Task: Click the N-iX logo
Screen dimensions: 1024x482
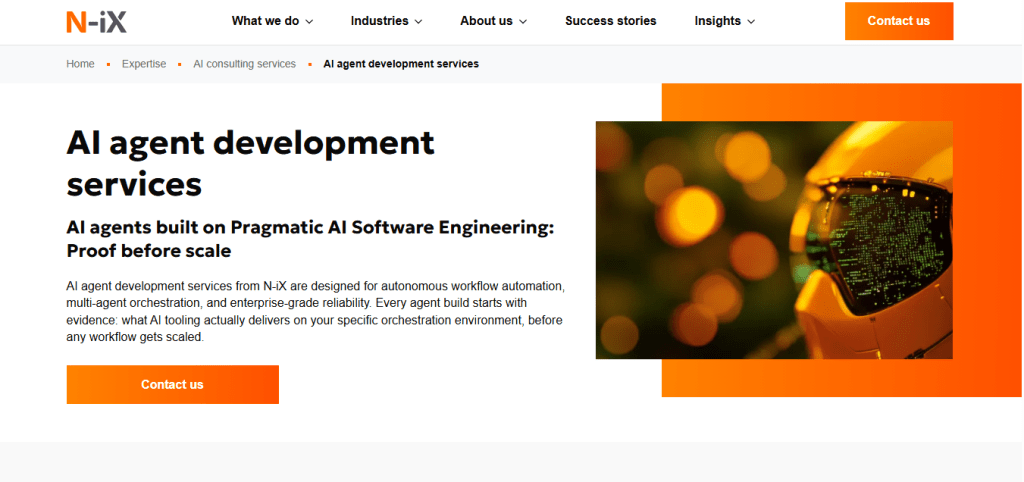Action: [96, 22]
